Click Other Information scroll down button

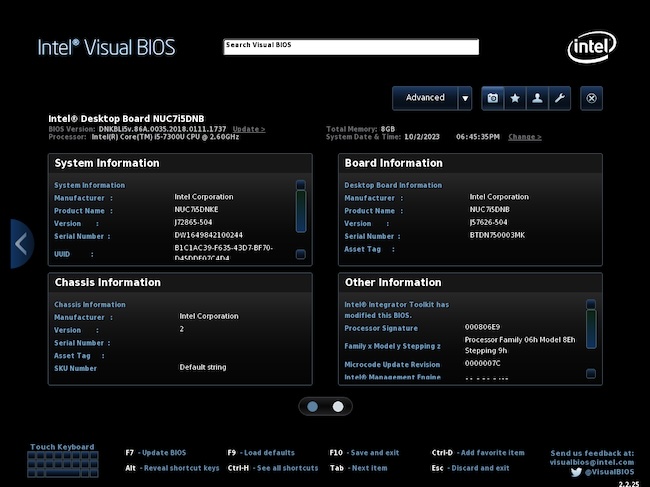pyautogui.click(x=591, y=373)
